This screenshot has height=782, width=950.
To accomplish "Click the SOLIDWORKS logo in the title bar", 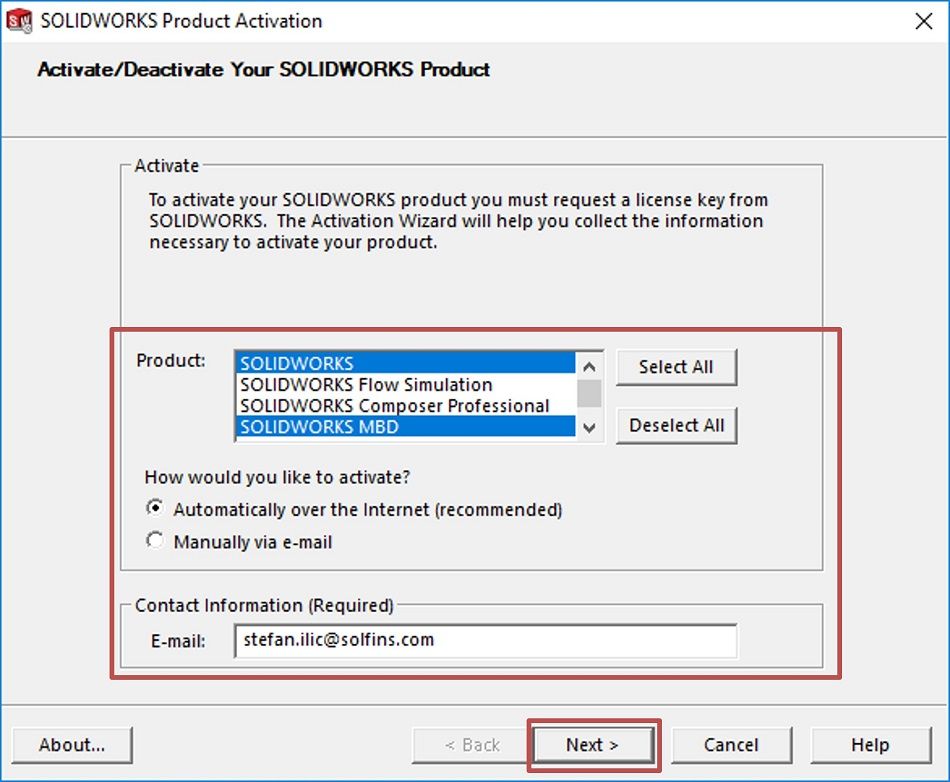I will [17, 20].
